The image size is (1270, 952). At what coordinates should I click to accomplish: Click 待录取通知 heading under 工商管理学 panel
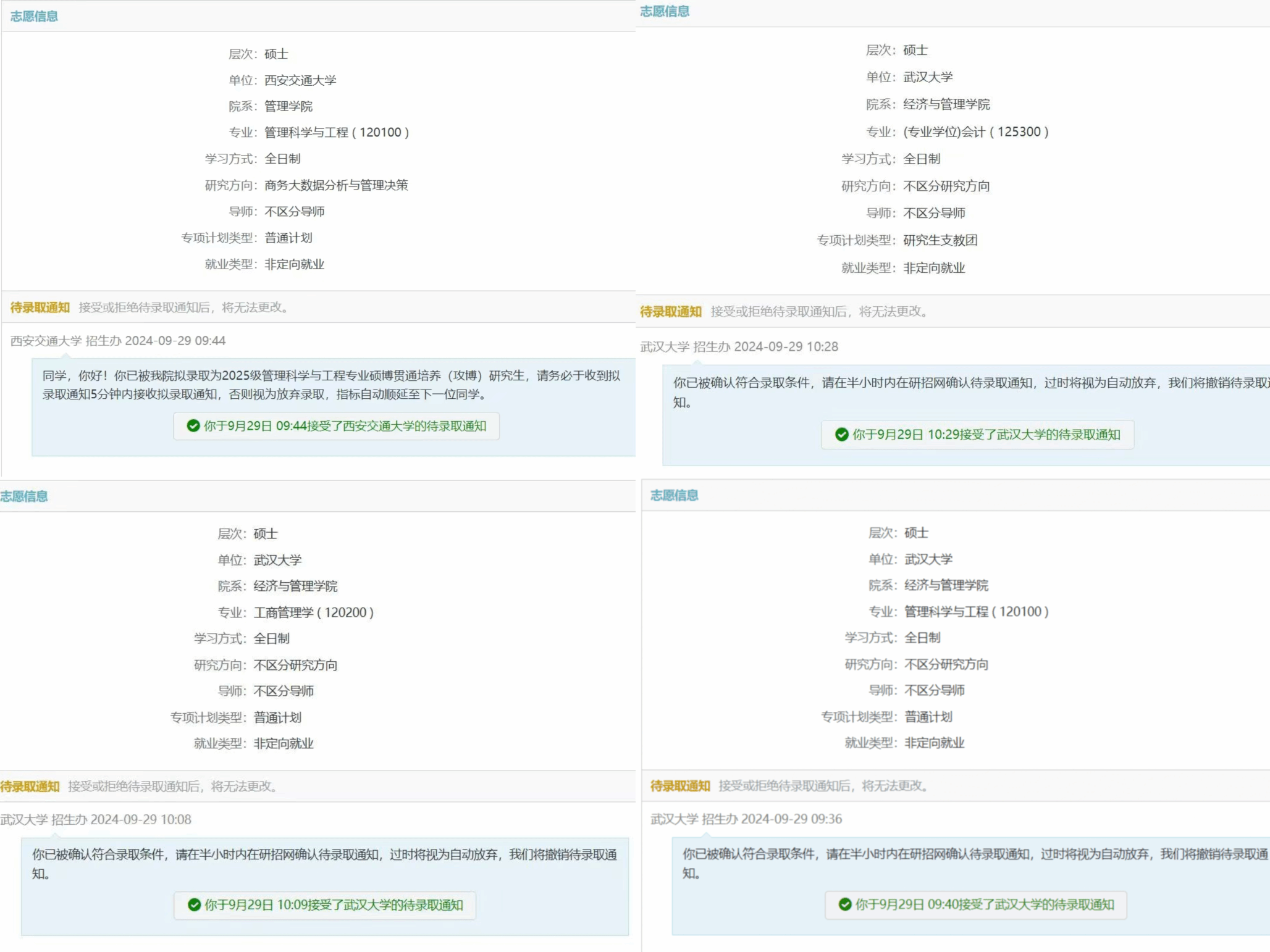(x=30, y=787)
